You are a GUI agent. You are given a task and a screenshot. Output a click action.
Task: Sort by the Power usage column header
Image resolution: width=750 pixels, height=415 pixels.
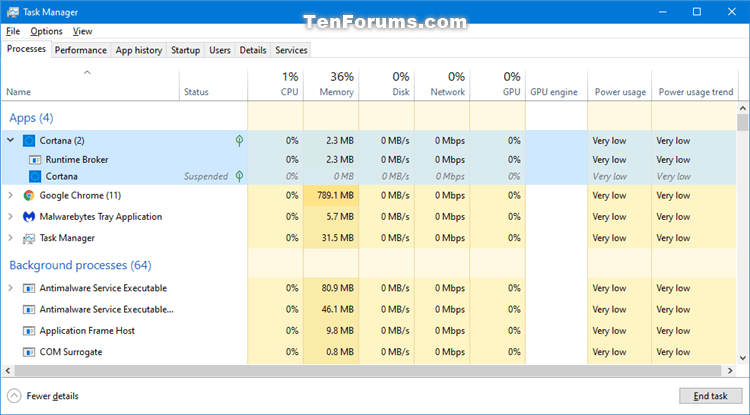click(619, 85)
